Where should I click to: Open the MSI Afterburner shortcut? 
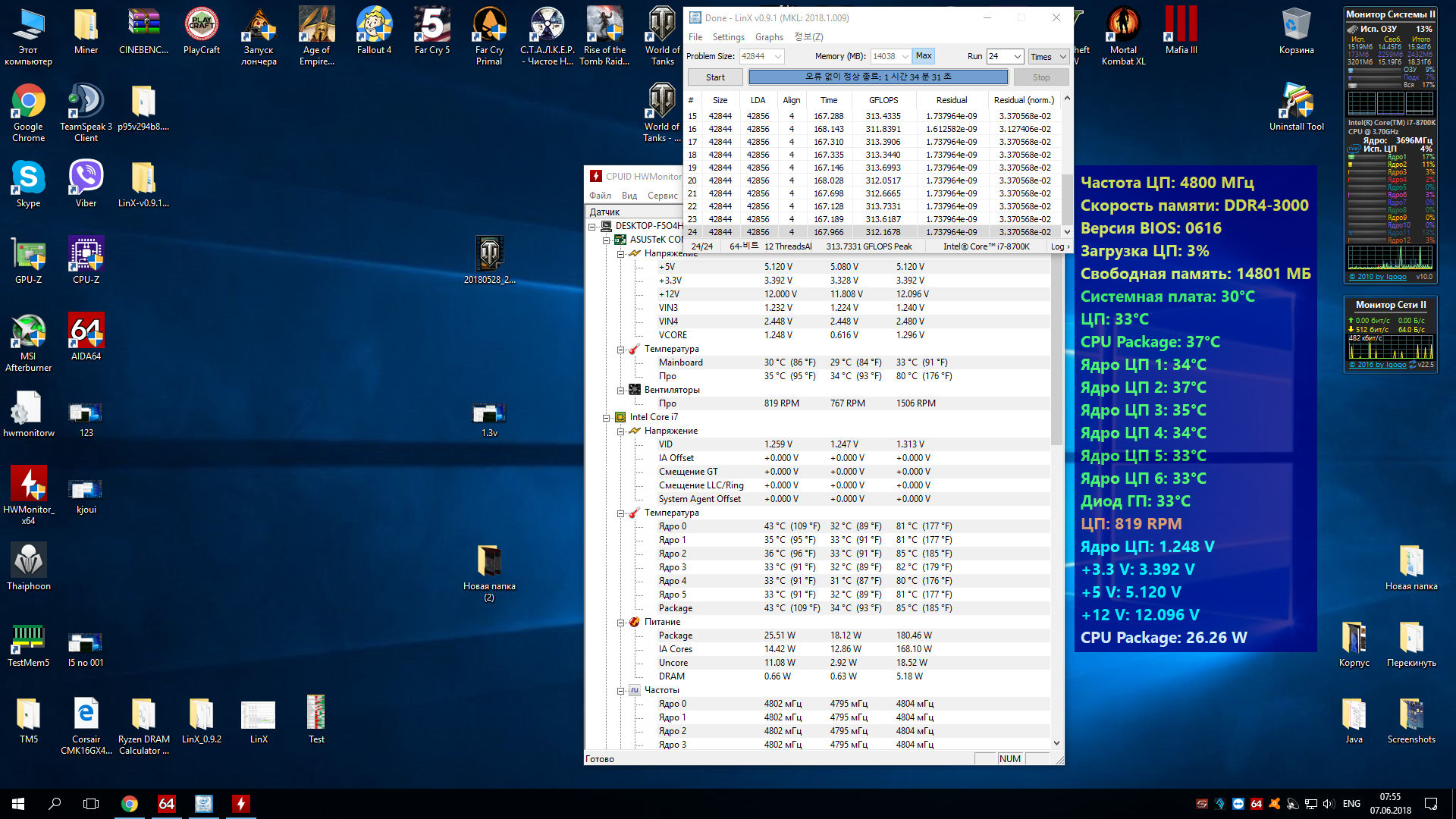[x=28, y=332]
